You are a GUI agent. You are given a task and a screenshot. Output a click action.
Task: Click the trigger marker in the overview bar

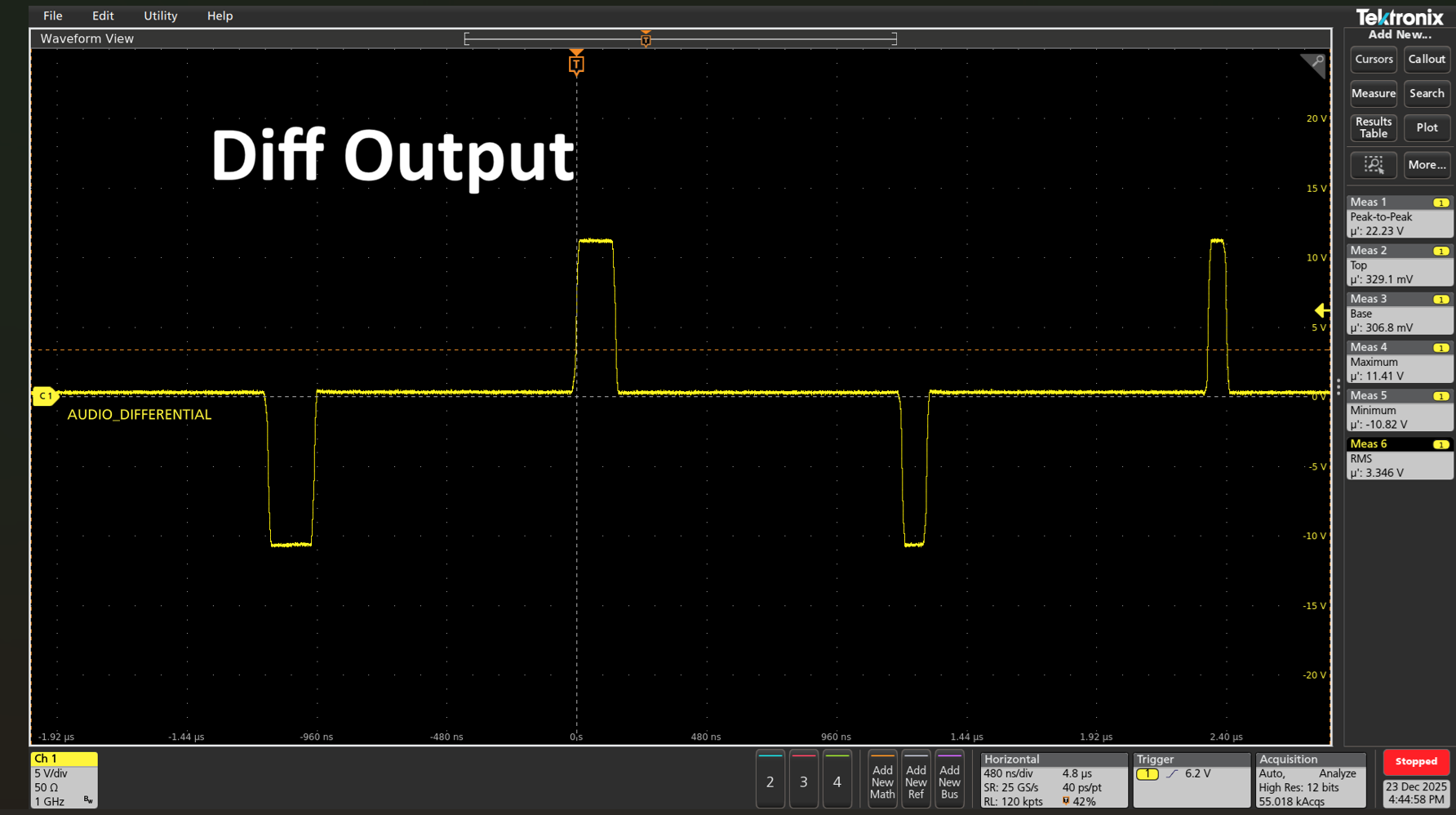646,38
